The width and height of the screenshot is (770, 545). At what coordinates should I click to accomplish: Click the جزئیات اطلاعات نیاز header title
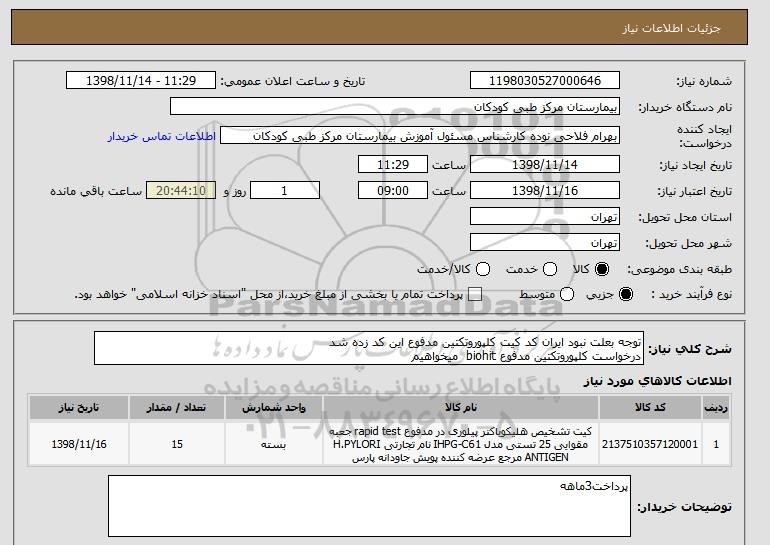click(671, 28)
